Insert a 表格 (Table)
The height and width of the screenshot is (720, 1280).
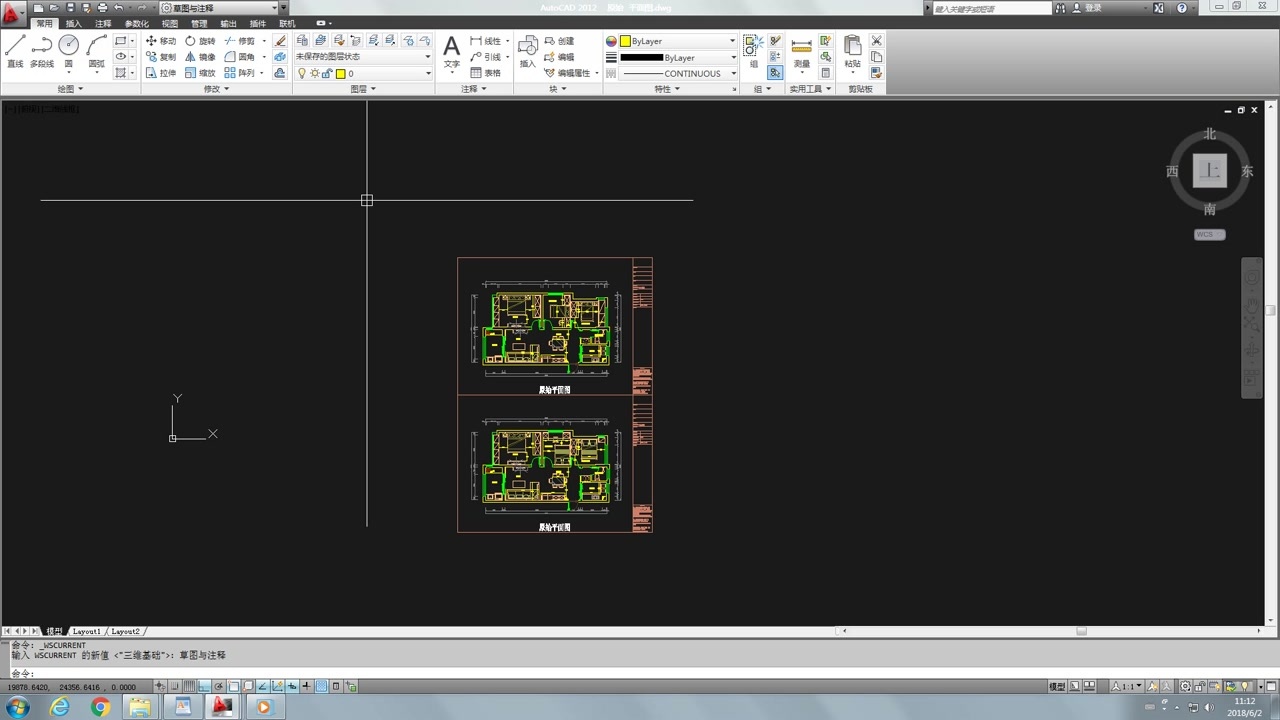[x=486, y=73]
